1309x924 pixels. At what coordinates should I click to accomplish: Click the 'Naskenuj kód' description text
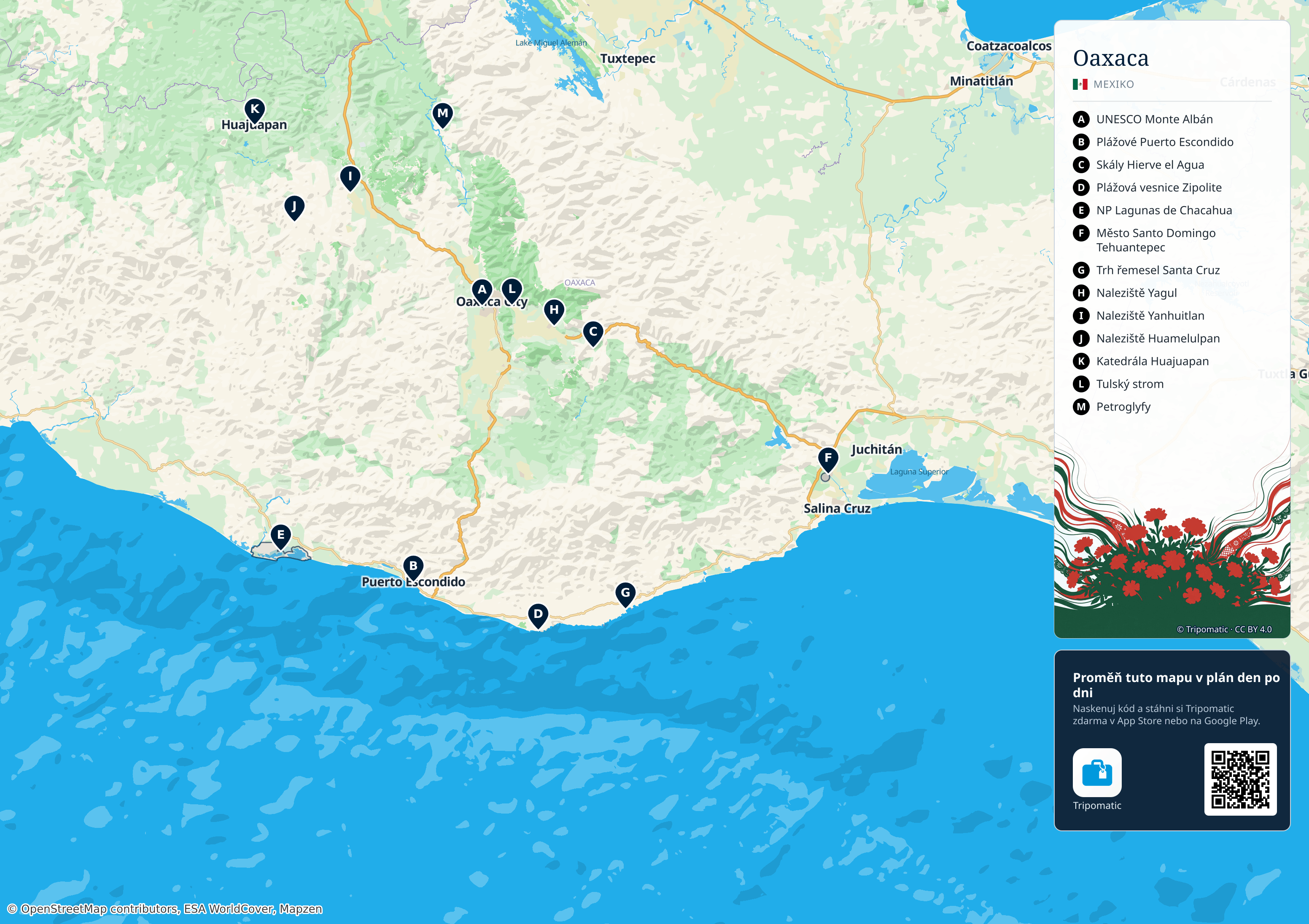pyautogui.click(x=1166, y=715)
